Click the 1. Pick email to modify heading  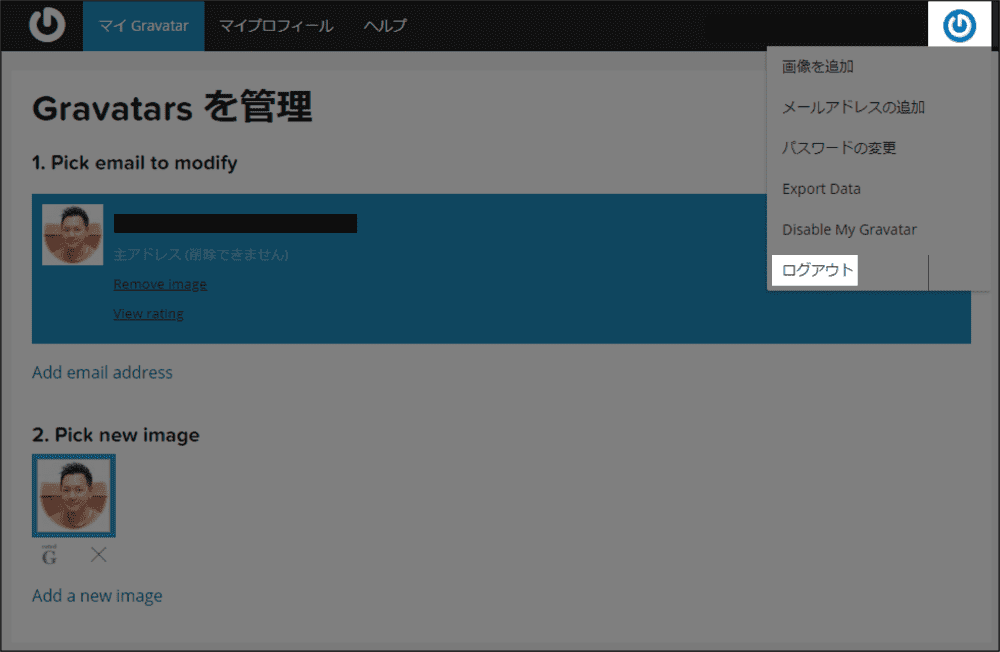point(135,163)
